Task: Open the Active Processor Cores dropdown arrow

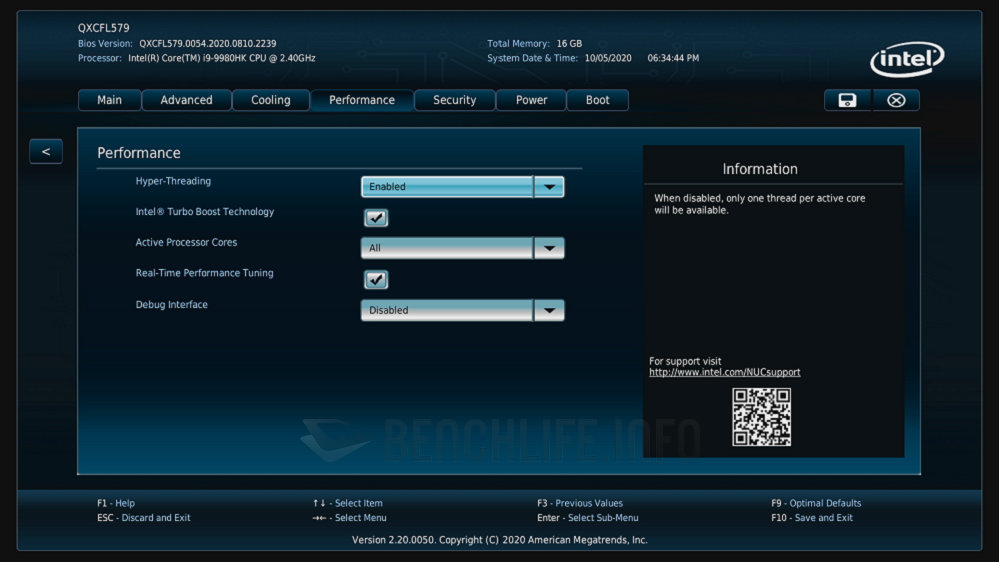Action: tap(549, 248)
